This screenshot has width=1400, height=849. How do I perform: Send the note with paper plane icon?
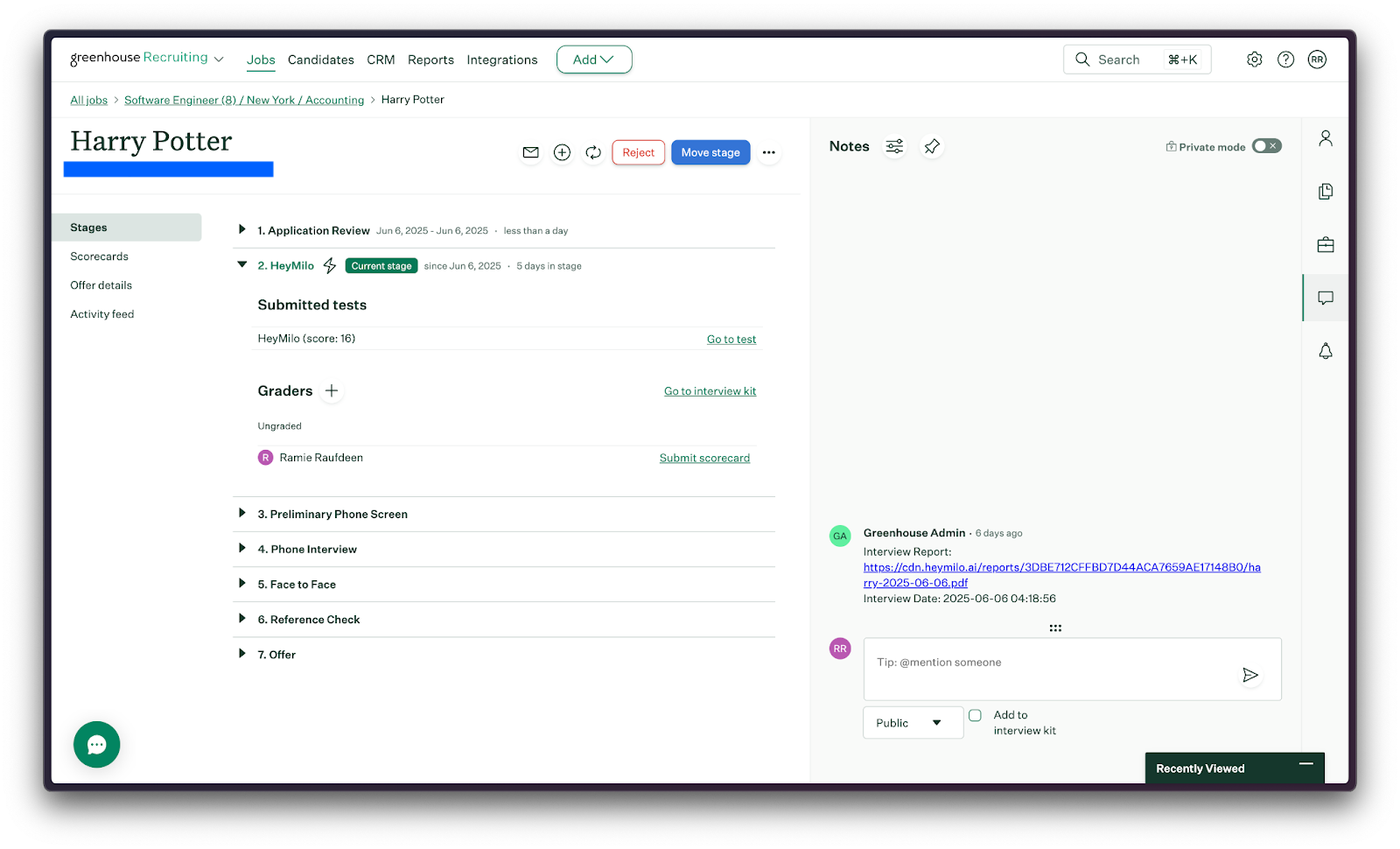[x=1249, y=675]
